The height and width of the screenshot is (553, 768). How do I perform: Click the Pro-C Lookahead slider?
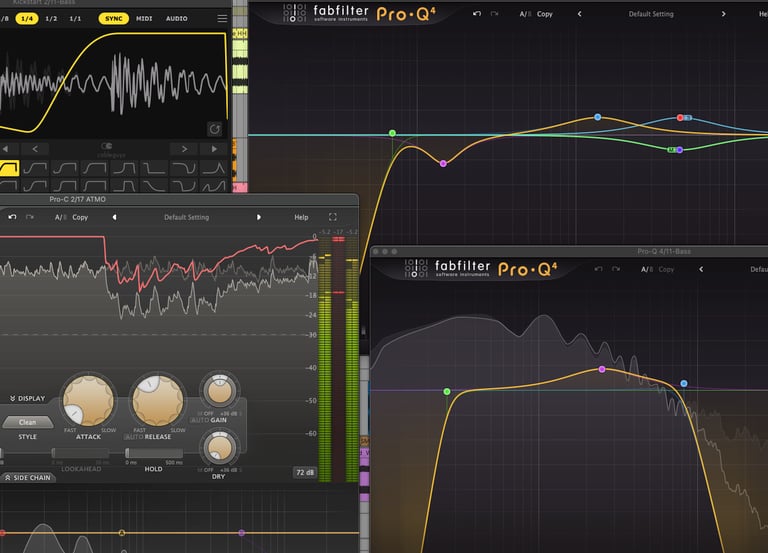[81, 453]
